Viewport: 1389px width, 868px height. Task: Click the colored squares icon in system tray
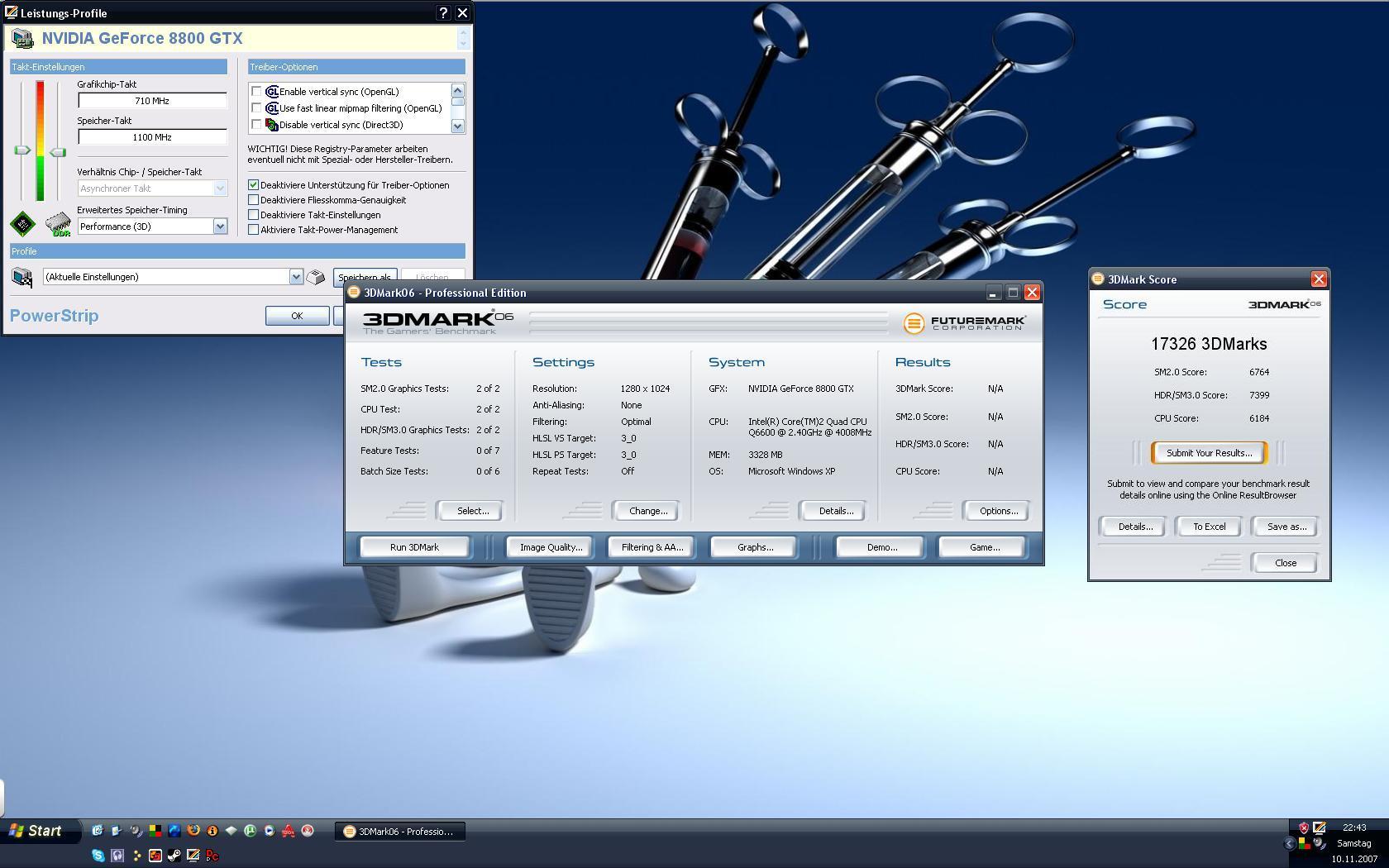1304,844
